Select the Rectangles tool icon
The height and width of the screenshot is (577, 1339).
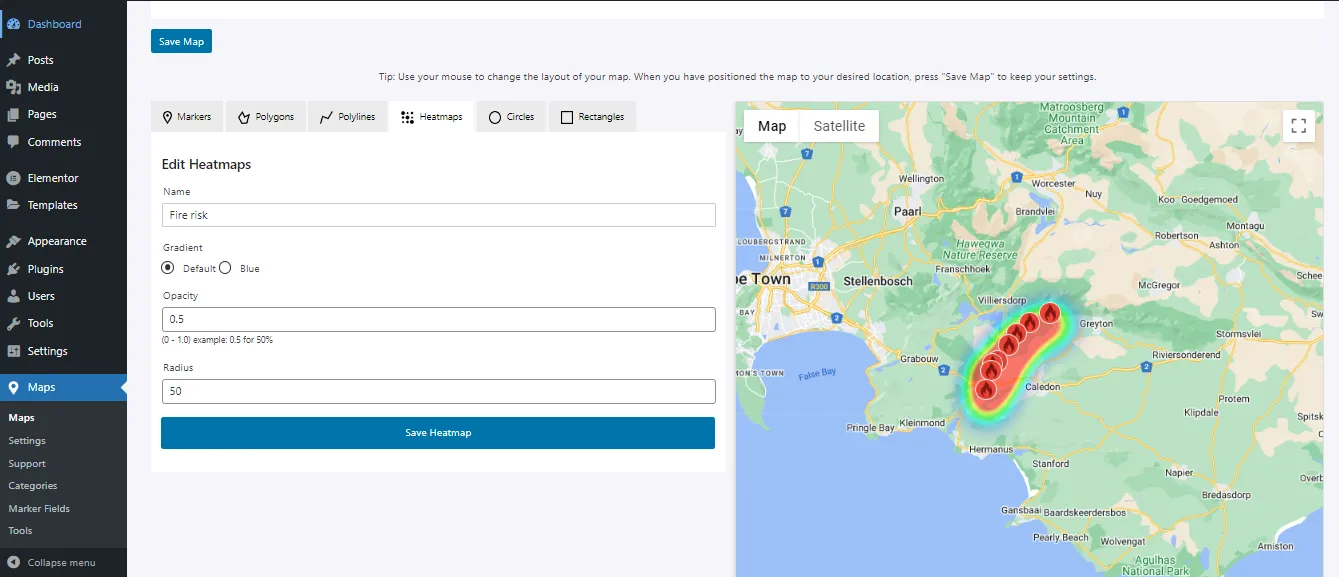[x=565, y=116]
